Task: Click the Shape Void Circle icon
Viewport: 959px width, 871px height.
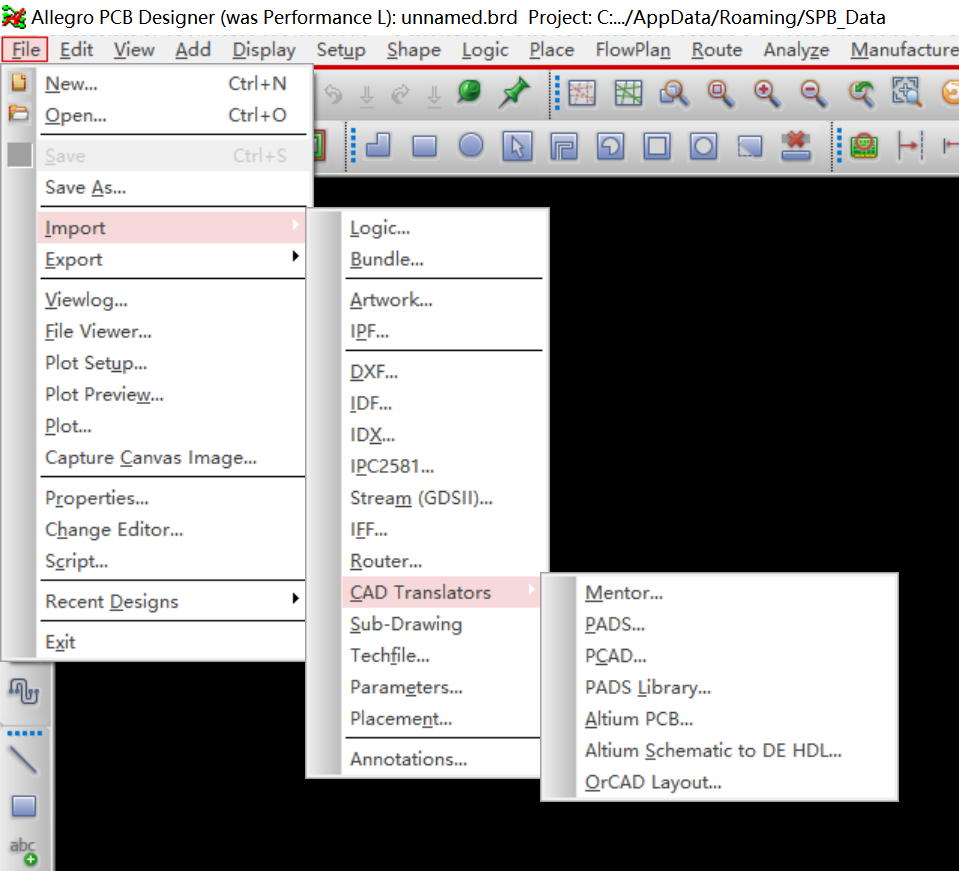Action: [703, 147]
